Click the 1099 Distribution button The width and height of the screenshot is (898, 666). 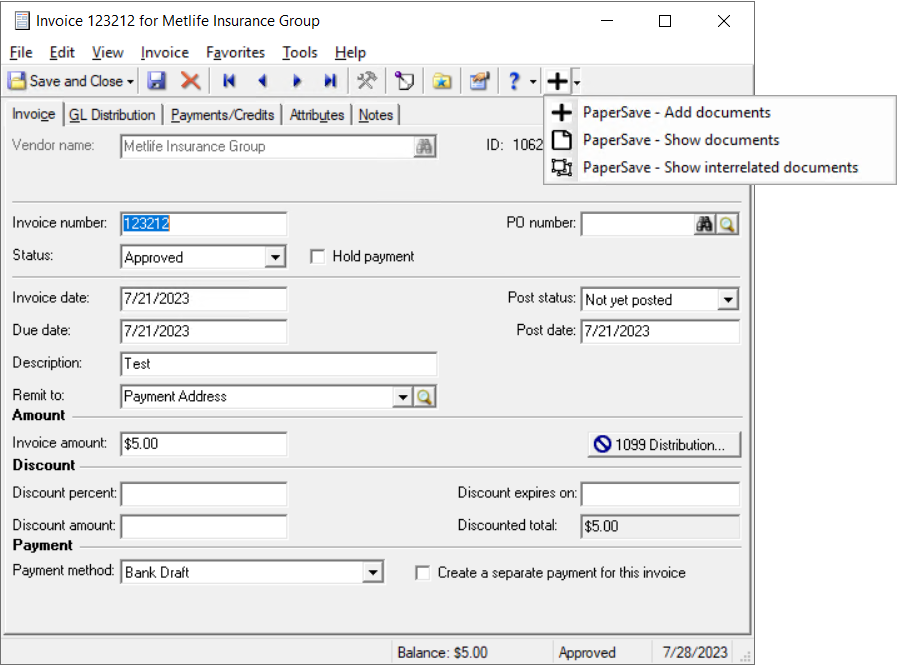[664, 445]
